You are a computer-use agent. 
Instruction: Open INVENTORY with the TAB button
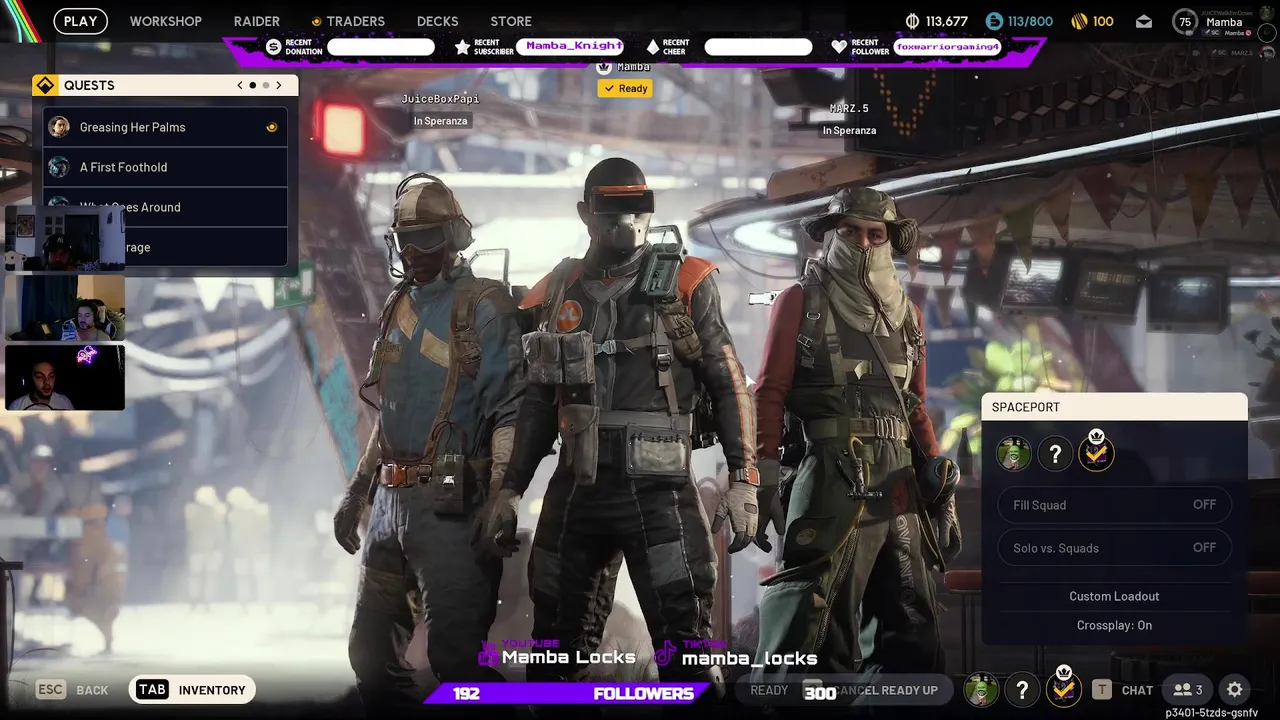(192, 690)
